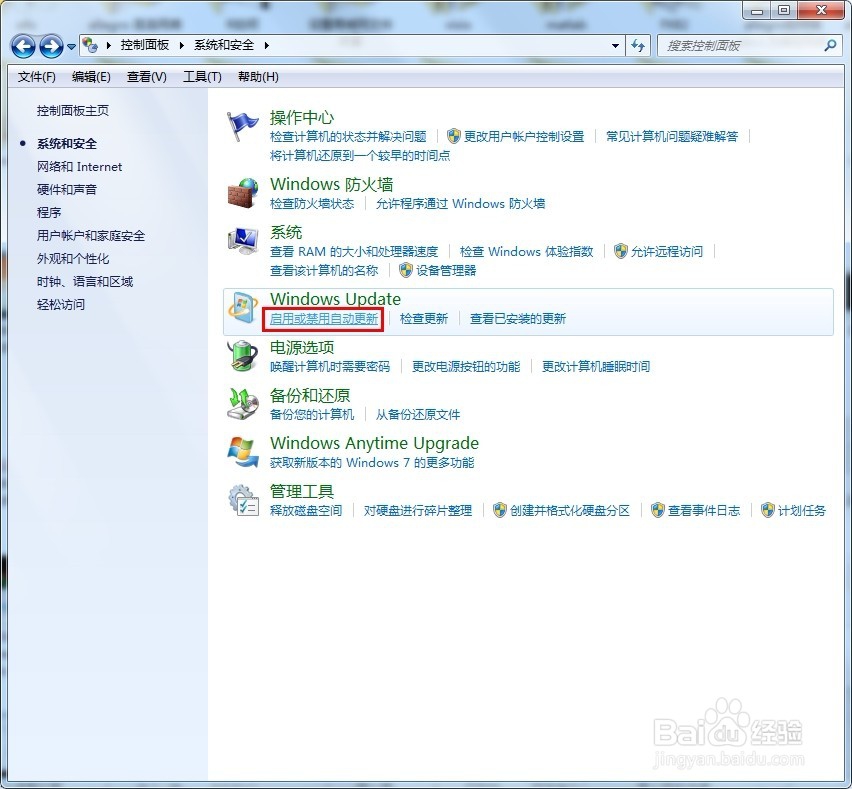Viewport: 852px width, 789px height.
Task: Expand the arrow after 系统和安全 in breadcrumb
Action: click(x=266, y=45)
